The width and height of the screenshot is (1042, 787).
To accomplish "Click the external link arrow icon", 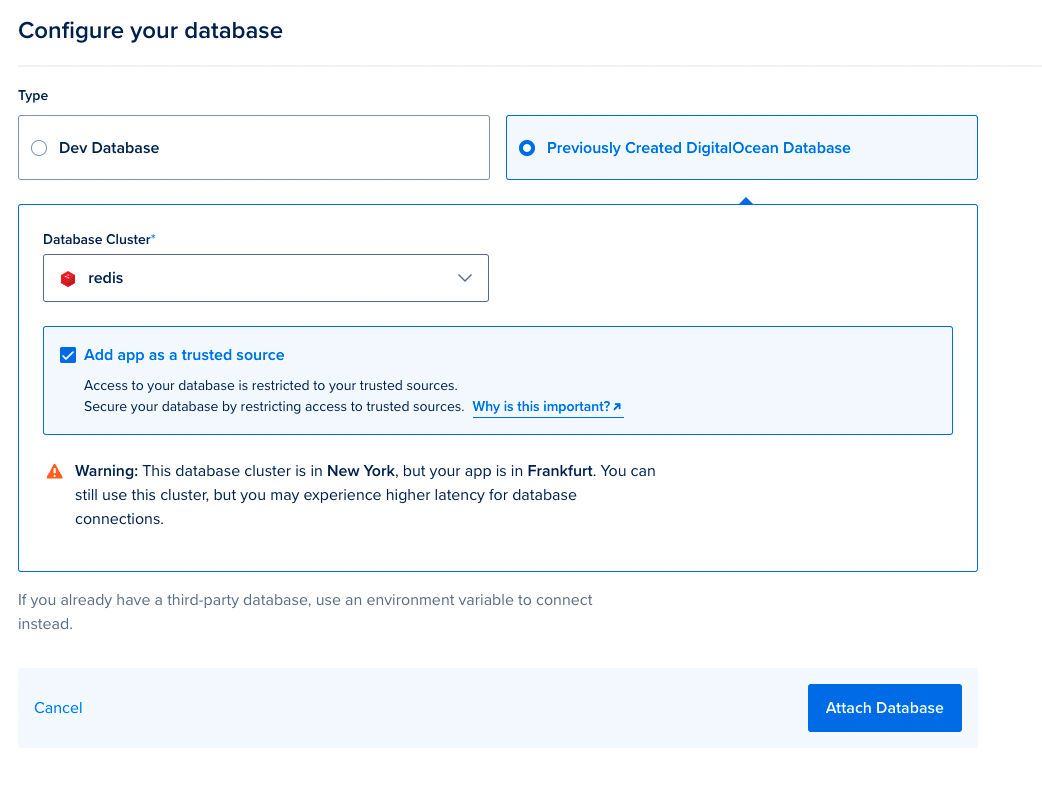I will 617,407.
